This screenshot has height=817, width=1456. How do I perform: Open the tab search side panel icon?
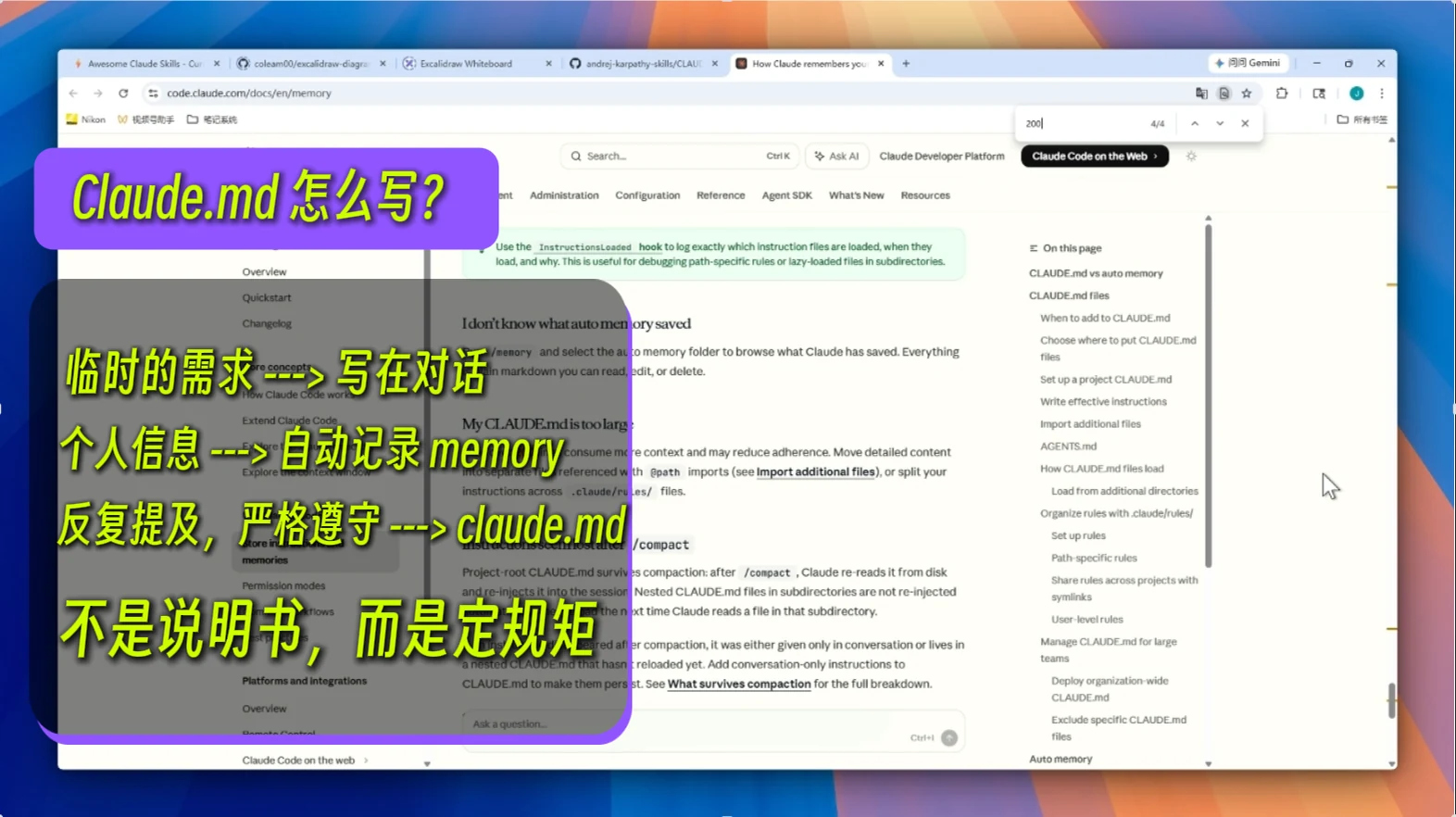[x=1319, y=94]
